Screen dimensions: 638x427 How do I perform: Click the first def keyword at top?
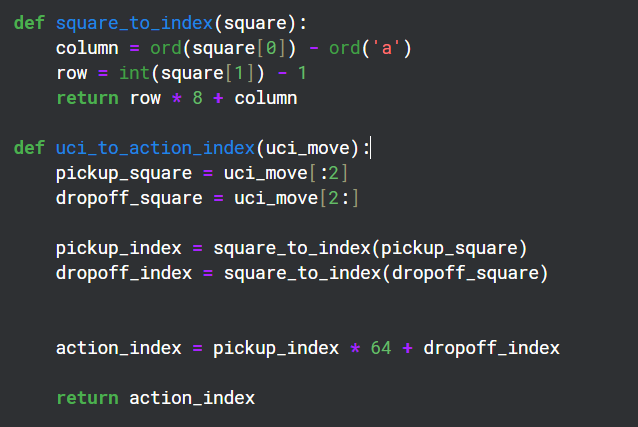tap(29, 23)
